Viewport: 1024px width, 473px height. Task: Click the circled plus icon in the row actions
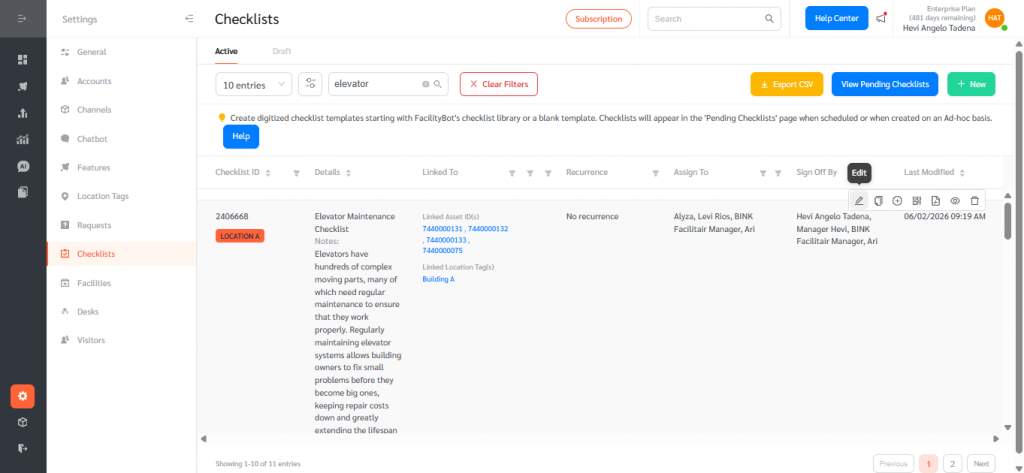click(897, 201)
